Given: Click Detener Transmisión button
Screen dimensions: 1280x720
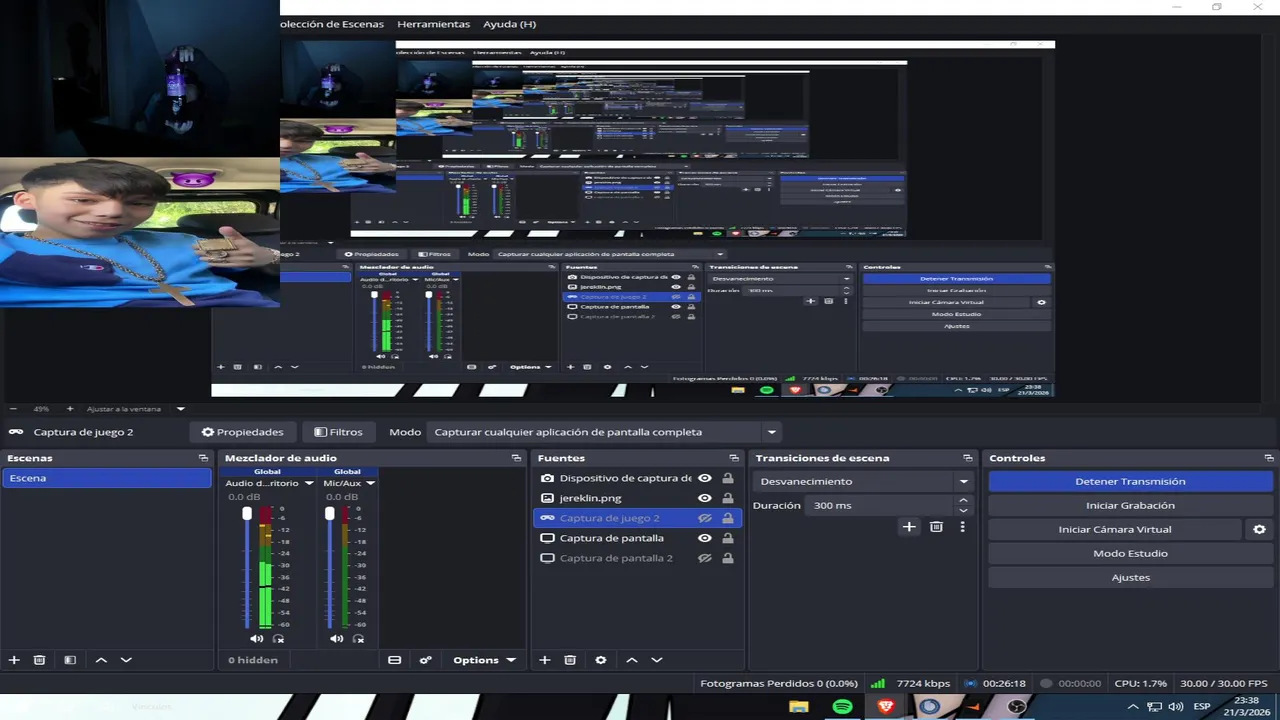Looking at the screenshot, I should point(1130,481).
